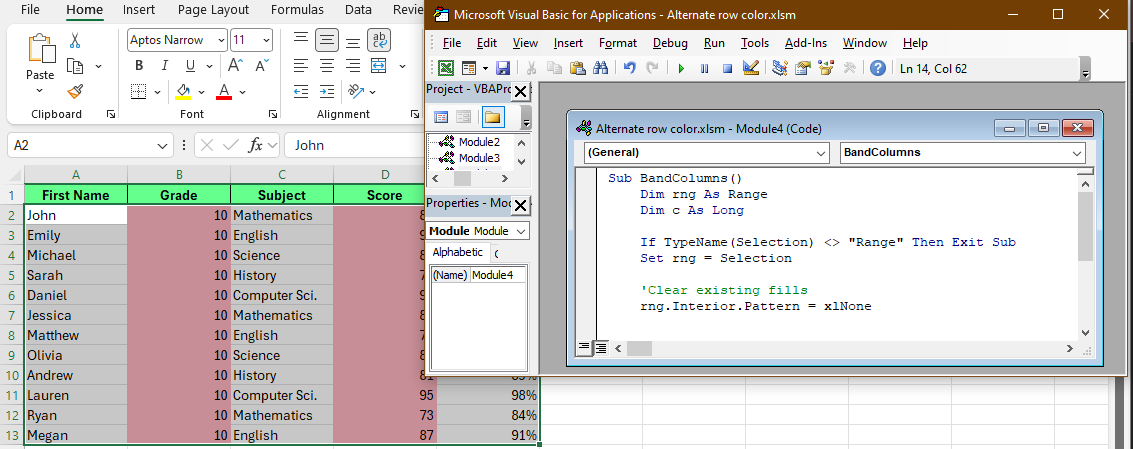Open the (General) object dropdown in code window
This screenshot has height=449, width=1133.
[x=821, y=153]
